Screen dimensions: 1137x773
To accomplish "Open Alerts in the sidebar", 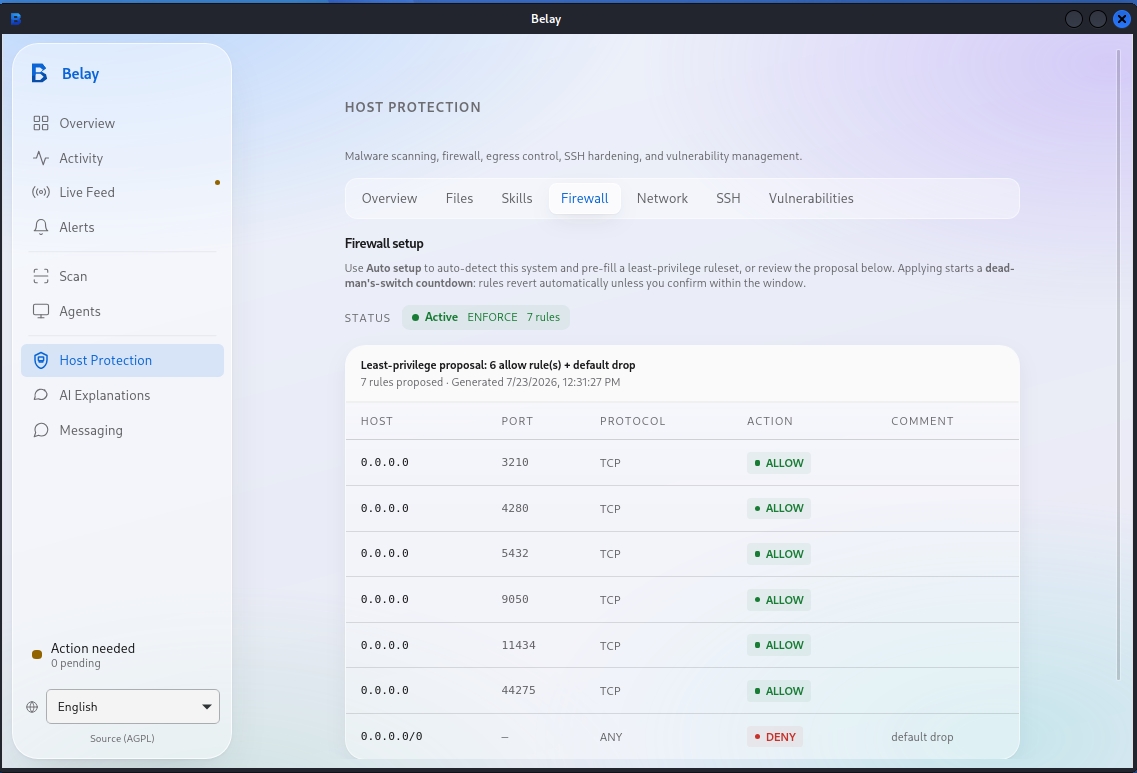I will pos(122,227).
